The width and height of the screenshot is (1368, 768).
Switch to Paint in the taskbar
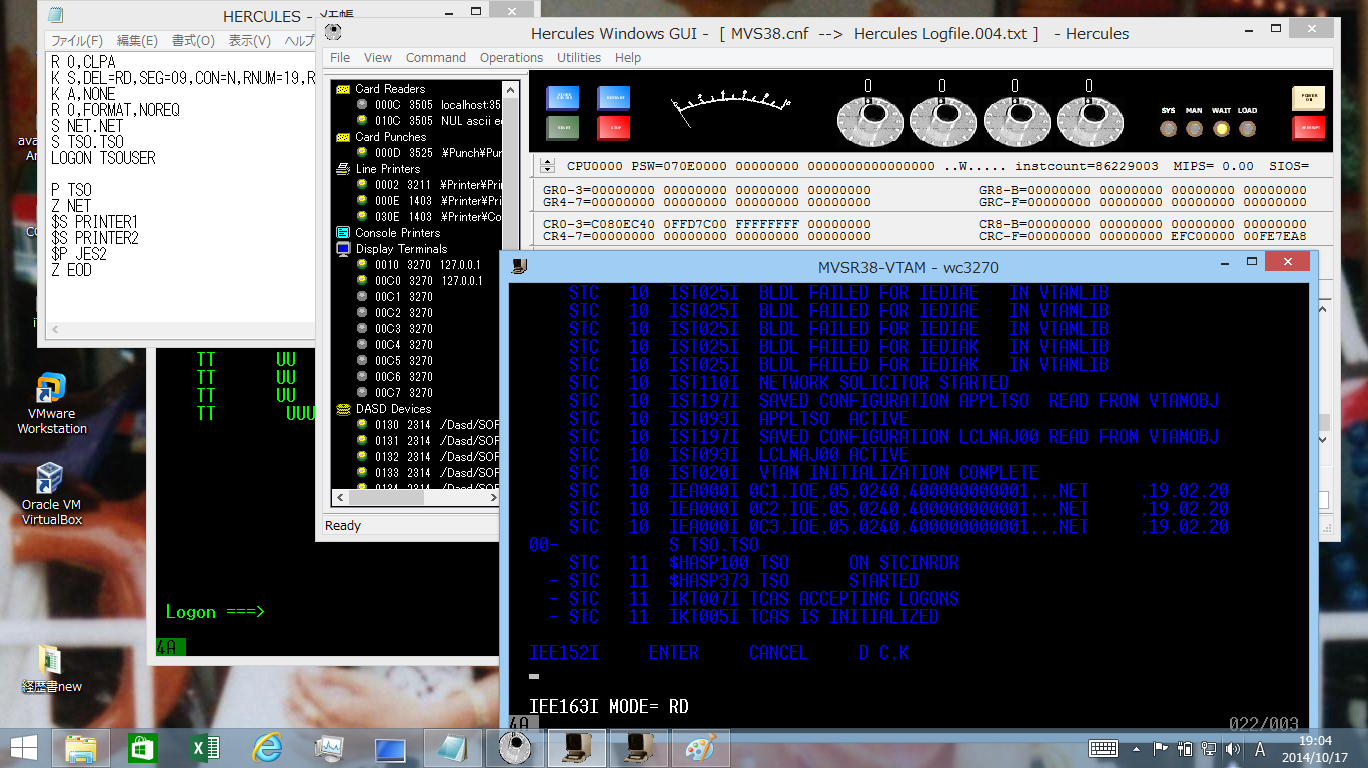point(700,748)
